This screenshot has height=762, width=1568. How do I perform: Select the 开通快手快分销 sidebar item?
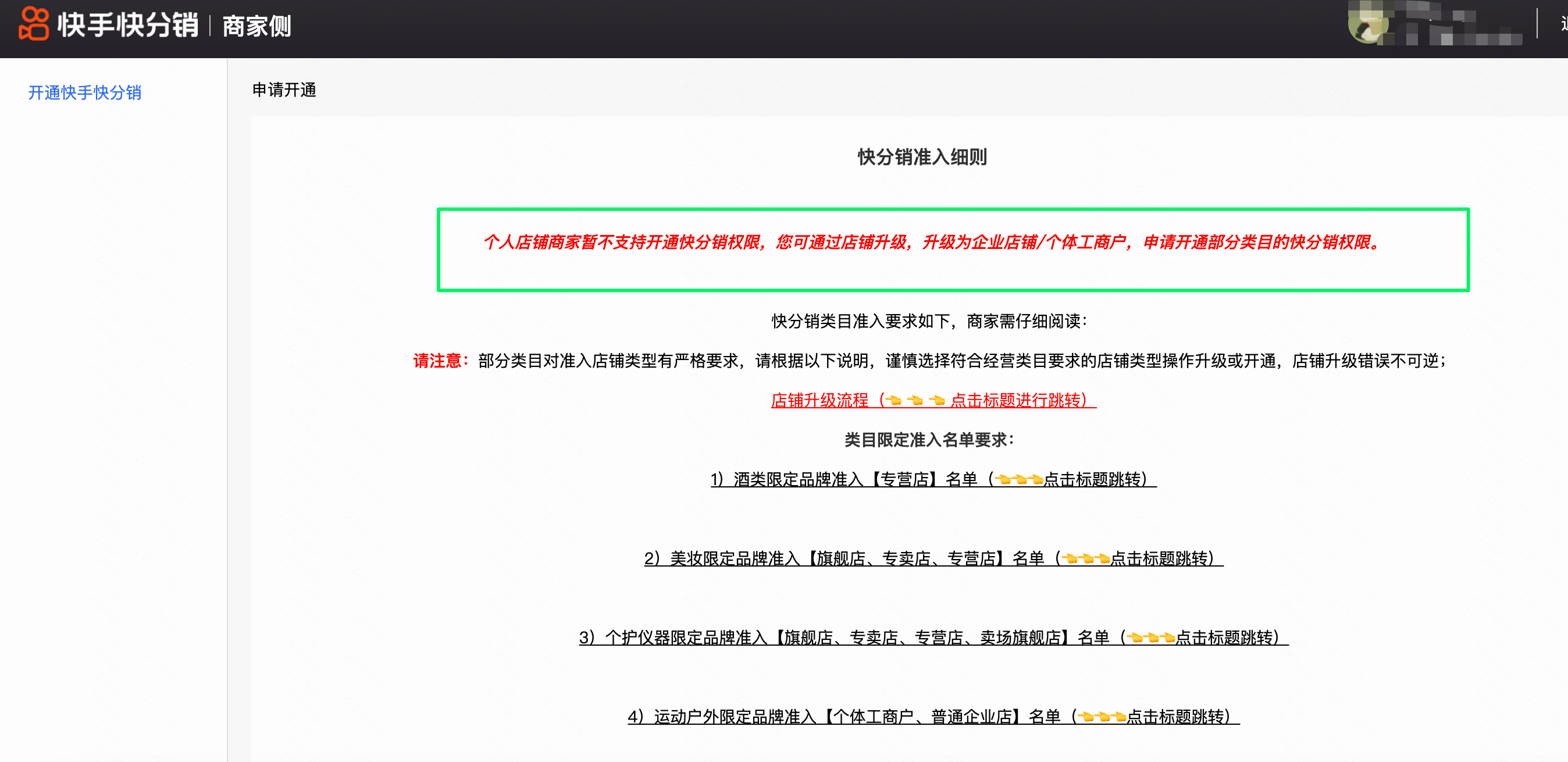pos(84,92)
